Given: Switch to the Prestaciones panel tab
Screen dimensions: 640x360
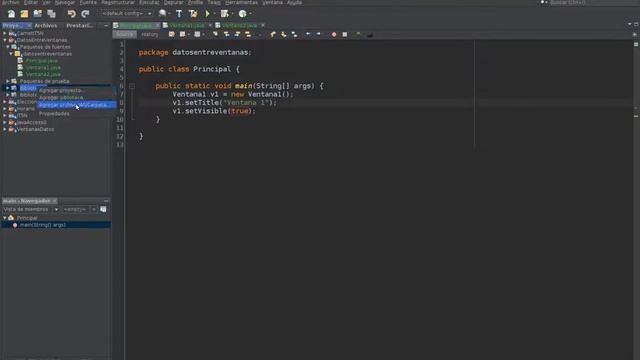Looking at the screenshot, I should 79,25.
